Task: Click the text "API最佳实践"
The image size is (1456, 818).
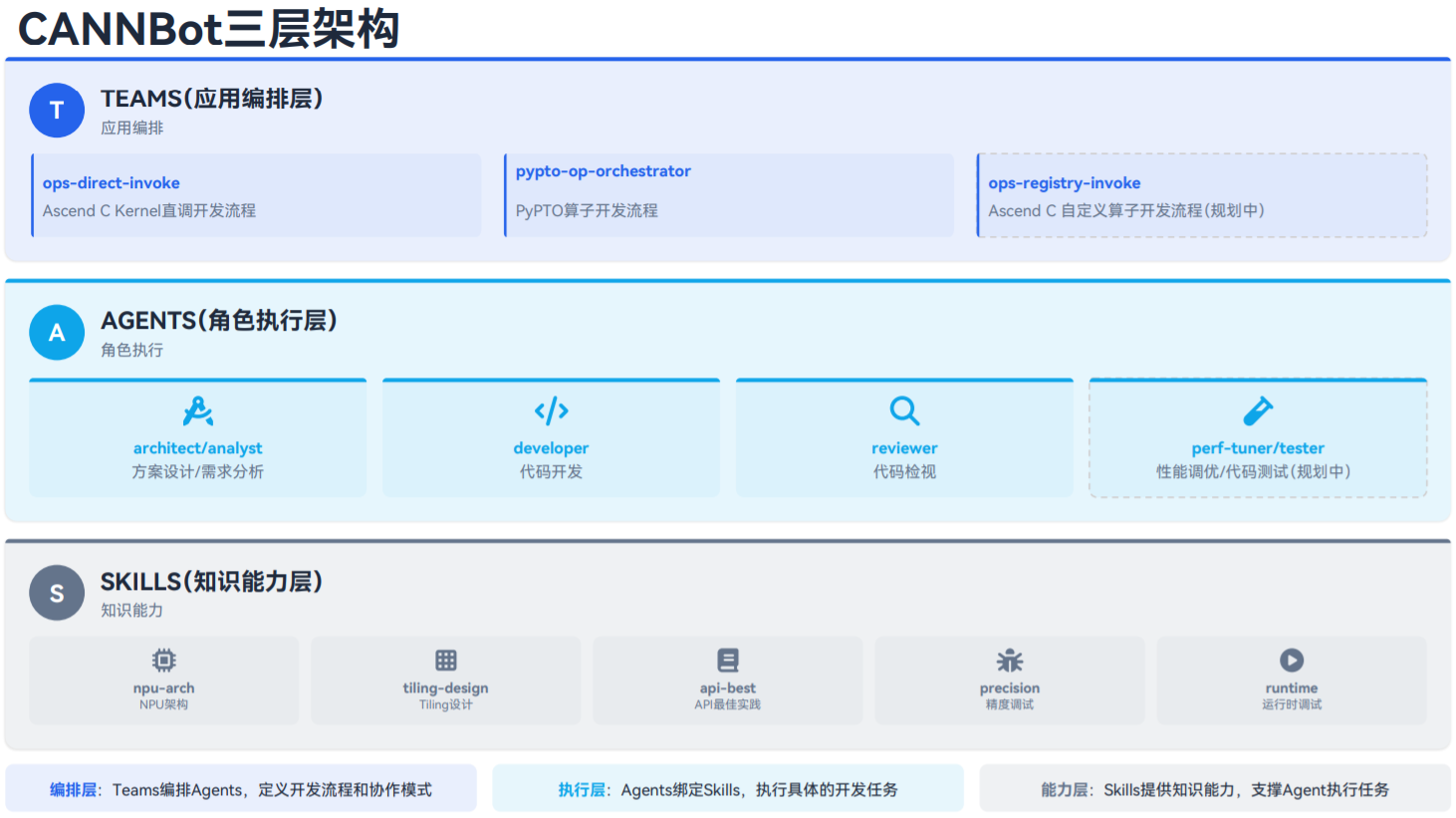Action: 728,704
